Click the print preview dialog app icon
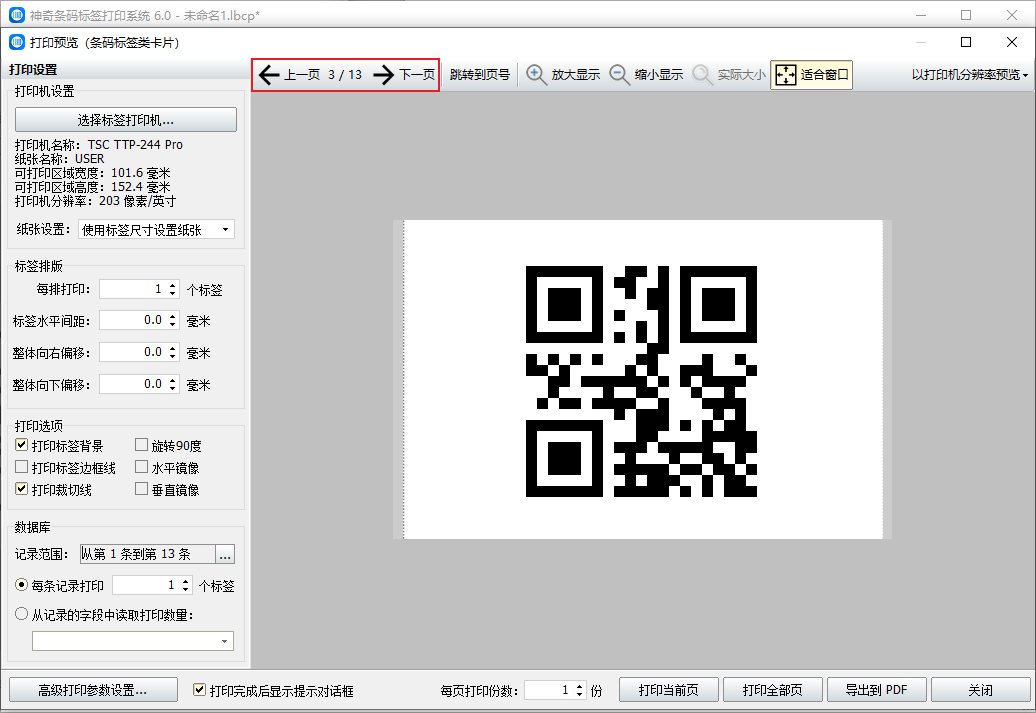The height and width of the screenshot is (713, 1036). 17,43
